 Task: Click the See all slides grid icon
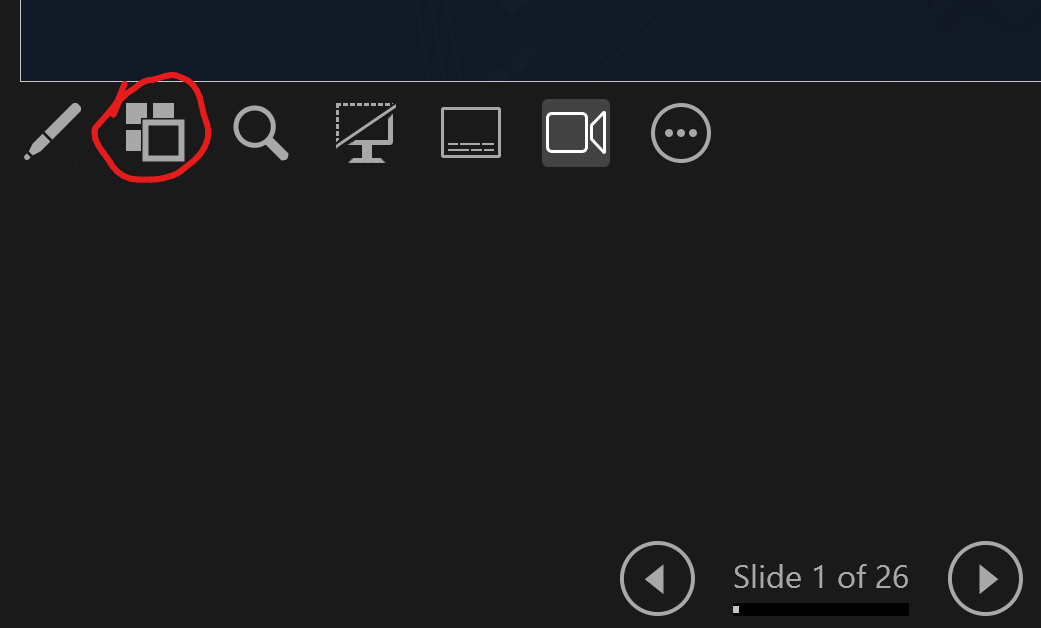155,132
